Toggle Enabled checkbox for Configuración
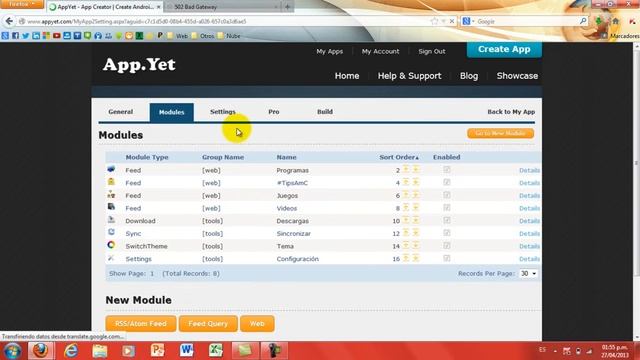The height and width of the screenshot is (360, 640). pyautogui.click(x=447, y=258)
